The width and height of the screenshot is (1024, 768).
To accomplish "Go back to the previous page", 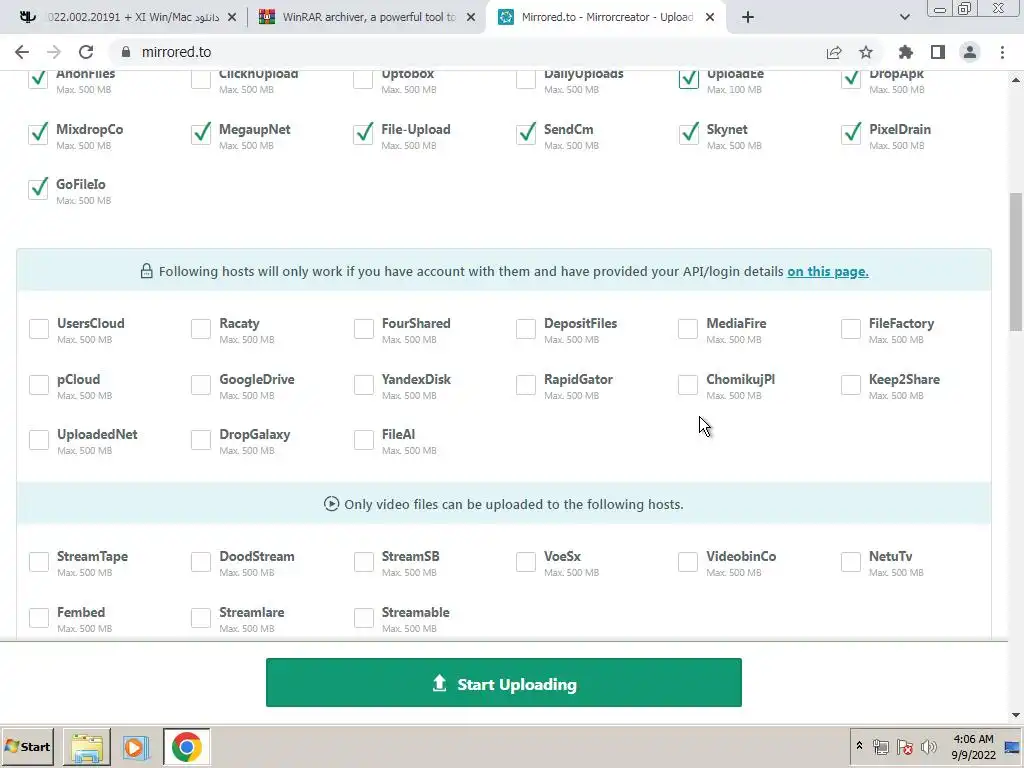I will click(22, 52).
